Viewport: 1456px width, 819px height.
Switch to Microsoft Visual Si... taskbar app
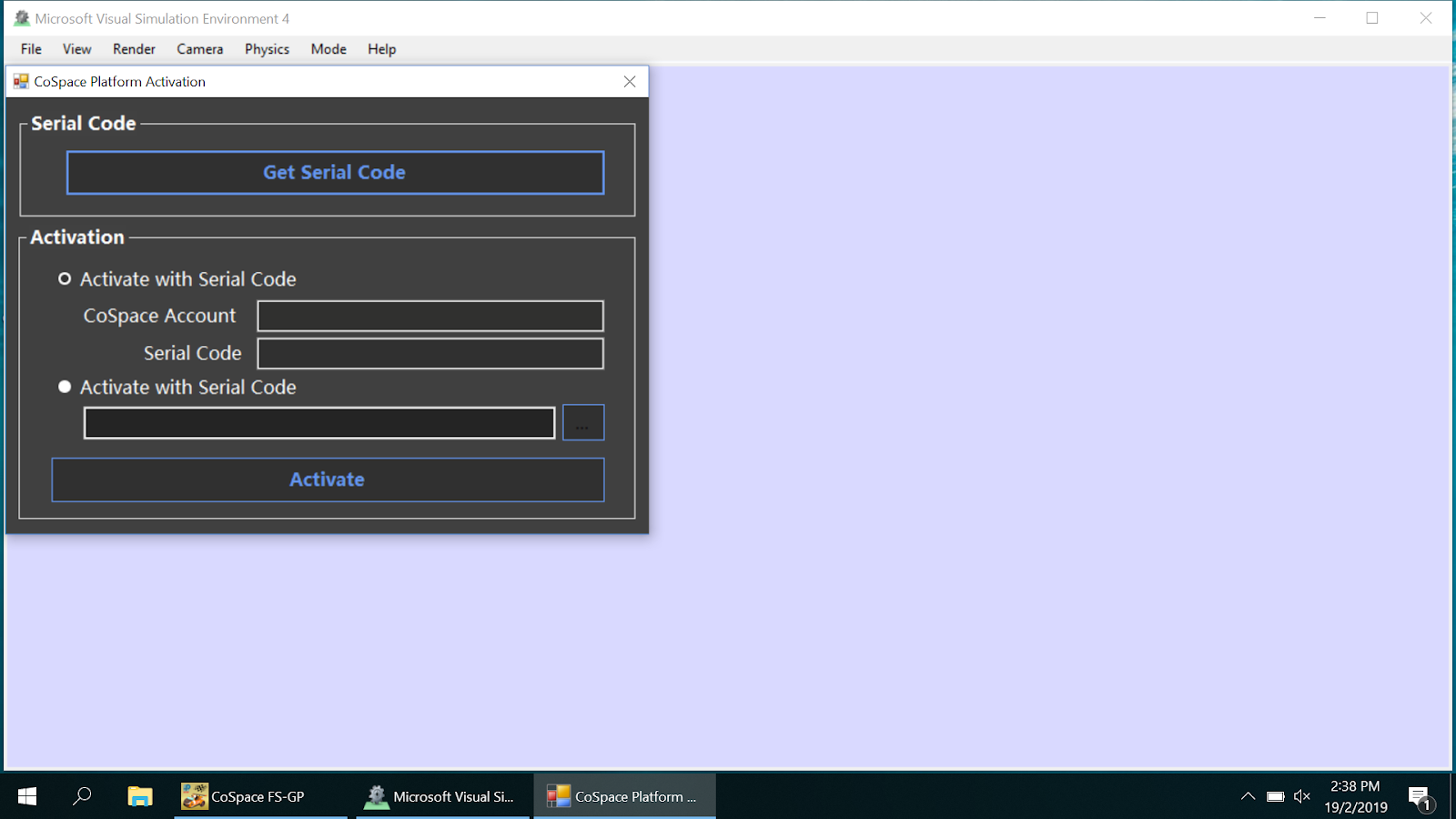(x=442, y=796)
